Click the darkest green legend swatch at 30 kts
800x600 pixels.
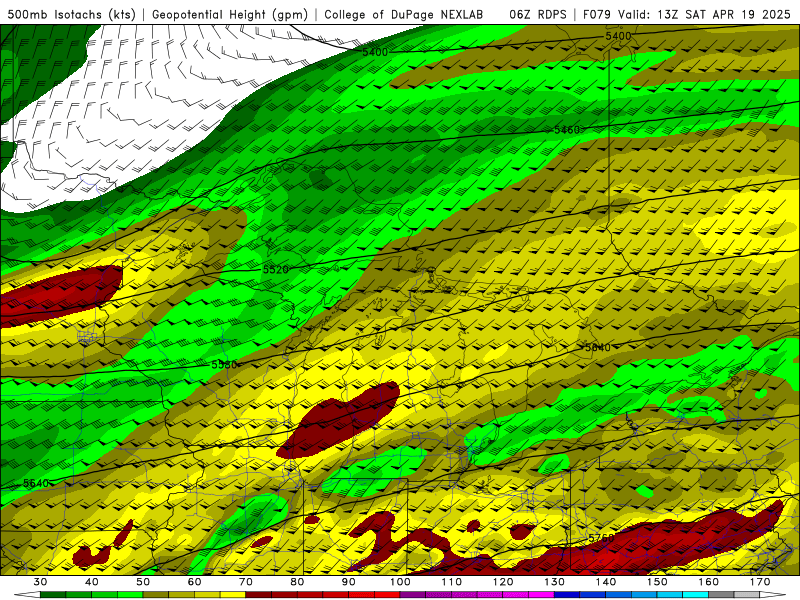point(53,595)
